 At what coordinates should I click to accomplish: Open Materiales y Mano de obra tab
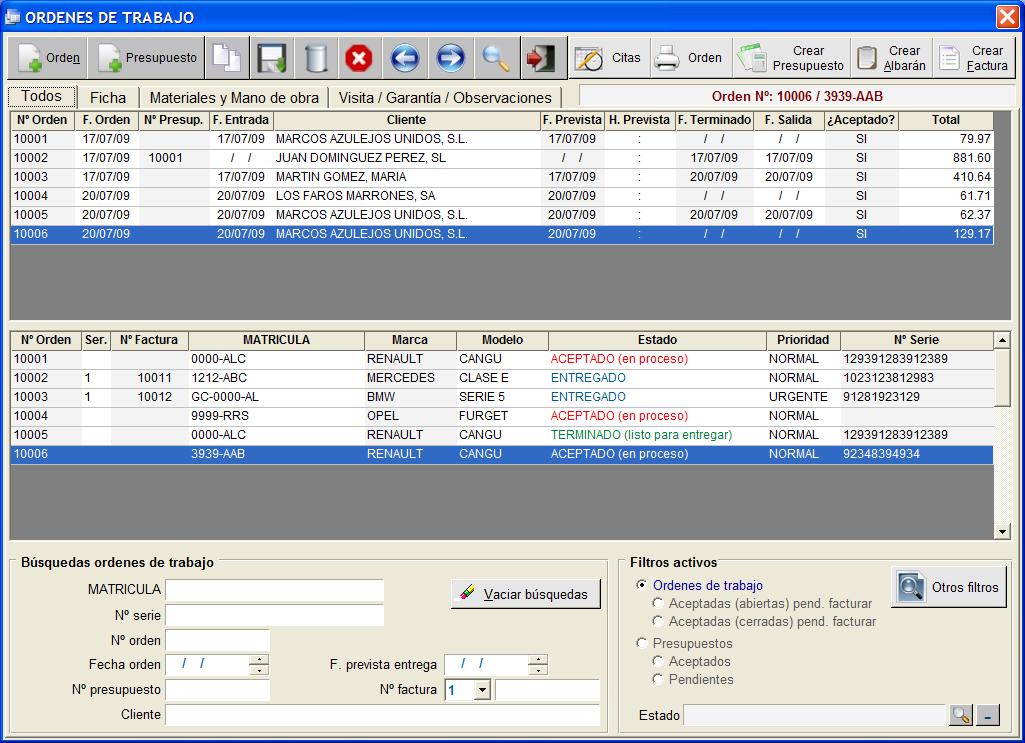tap(234, 98)
